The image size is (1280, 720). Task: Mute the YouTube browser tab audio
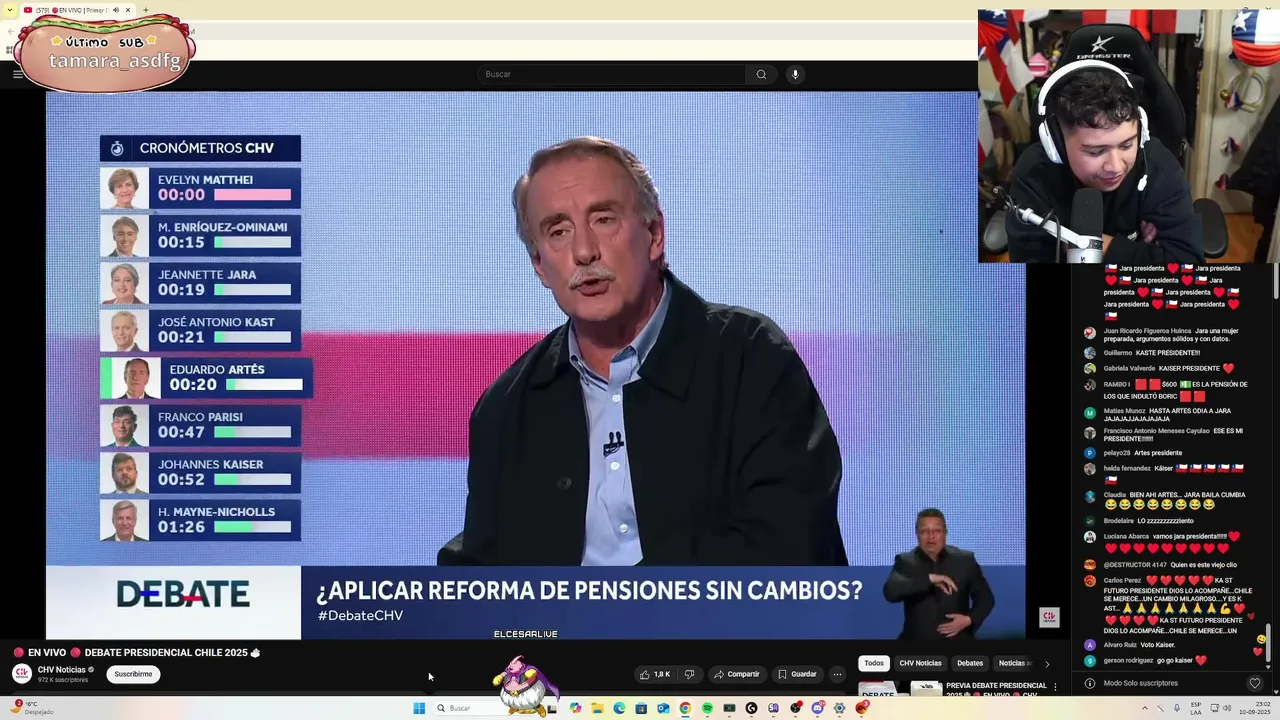[x=116, y=10]
